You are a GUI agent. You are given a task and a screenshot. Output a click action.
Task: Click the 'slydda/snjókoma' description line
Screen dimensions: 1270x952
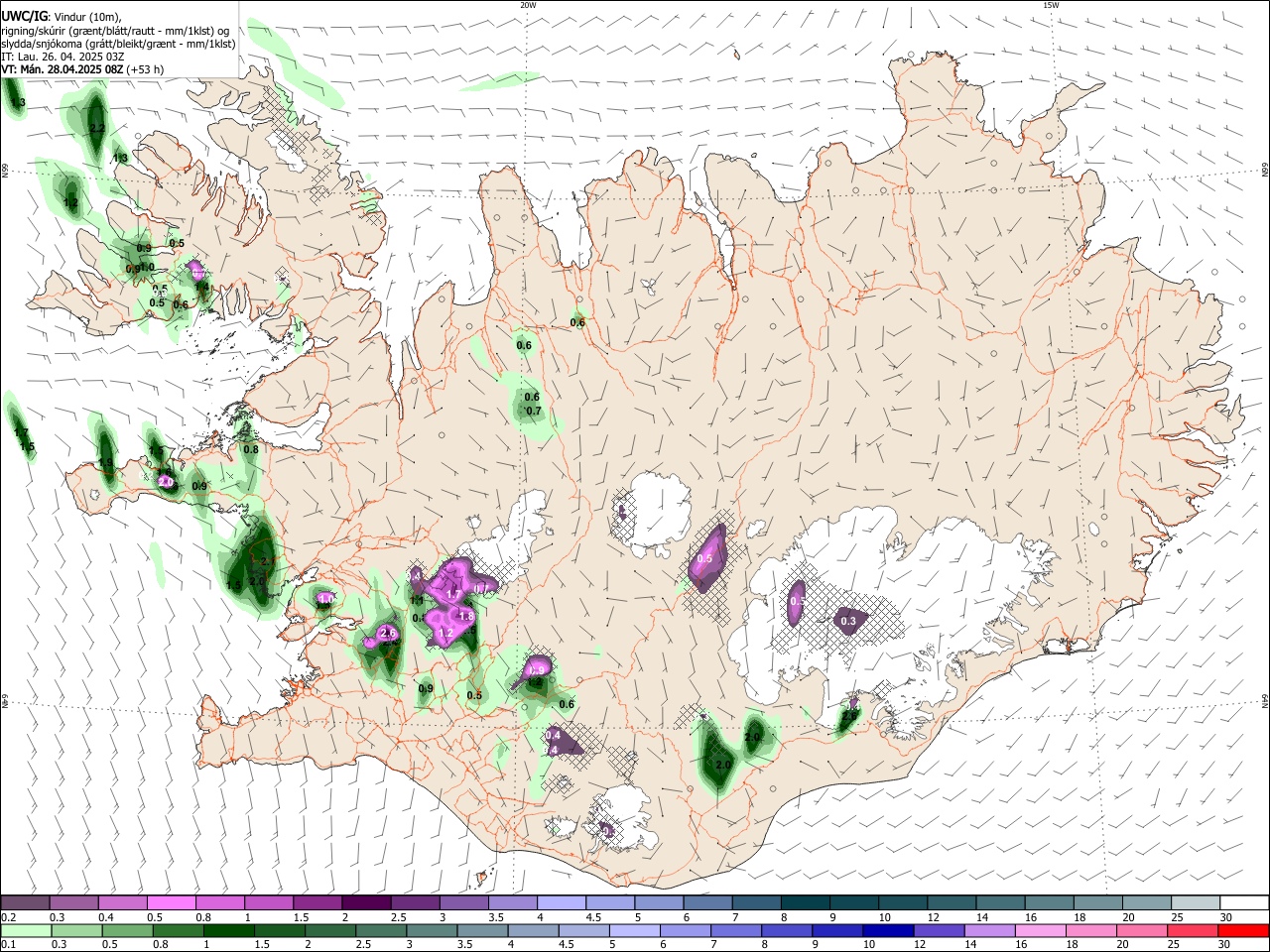point(119,44)
